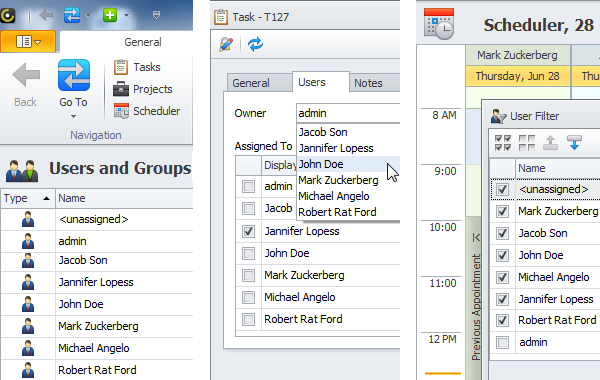Select Jacob Son in Users and Groups list

97,260
